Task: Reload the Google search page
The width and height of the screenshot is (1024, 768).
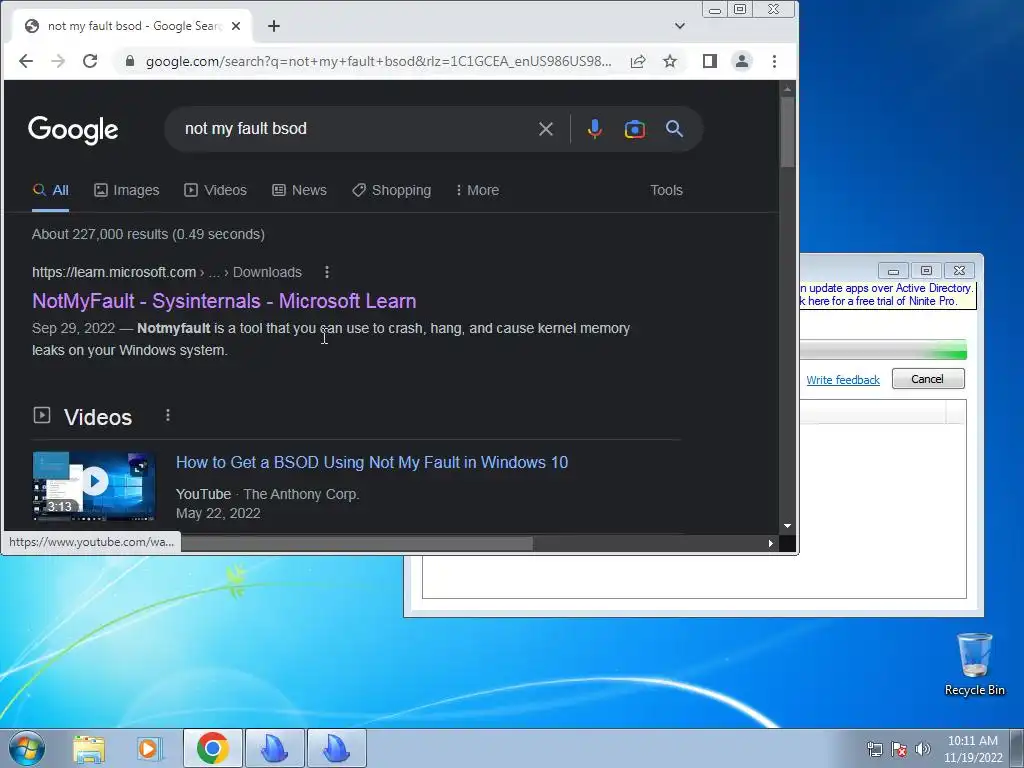Action: click(90, 61)
